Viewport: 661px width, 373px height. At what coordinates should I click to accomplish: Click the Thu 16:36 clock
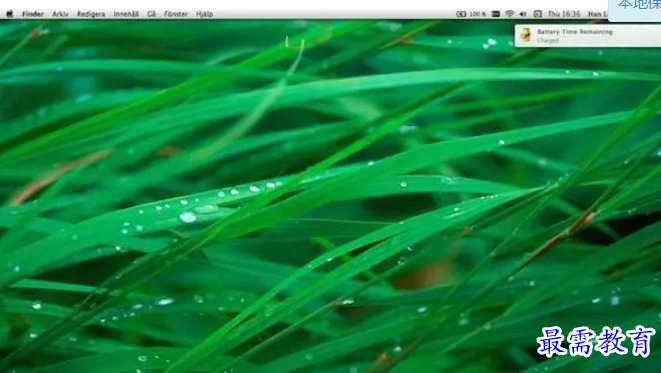point(564,14)
